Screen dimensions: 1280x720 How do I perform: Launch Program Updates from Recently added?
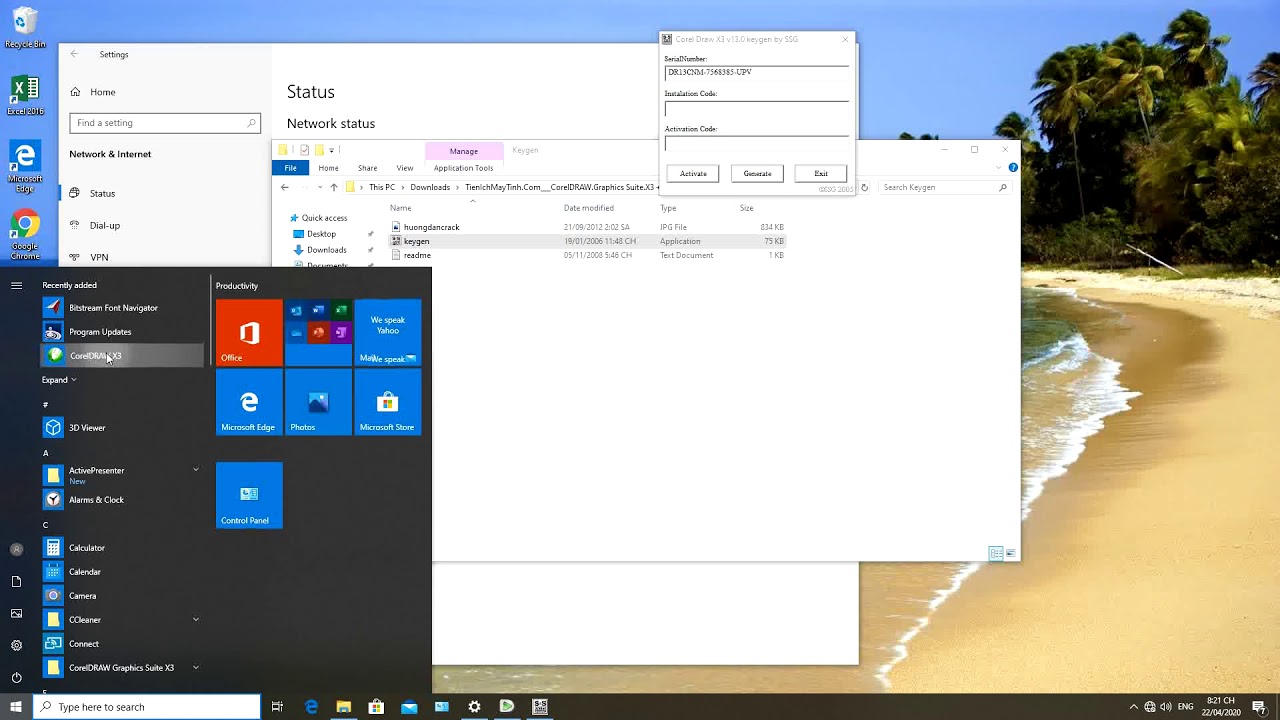tap(122, 332)
